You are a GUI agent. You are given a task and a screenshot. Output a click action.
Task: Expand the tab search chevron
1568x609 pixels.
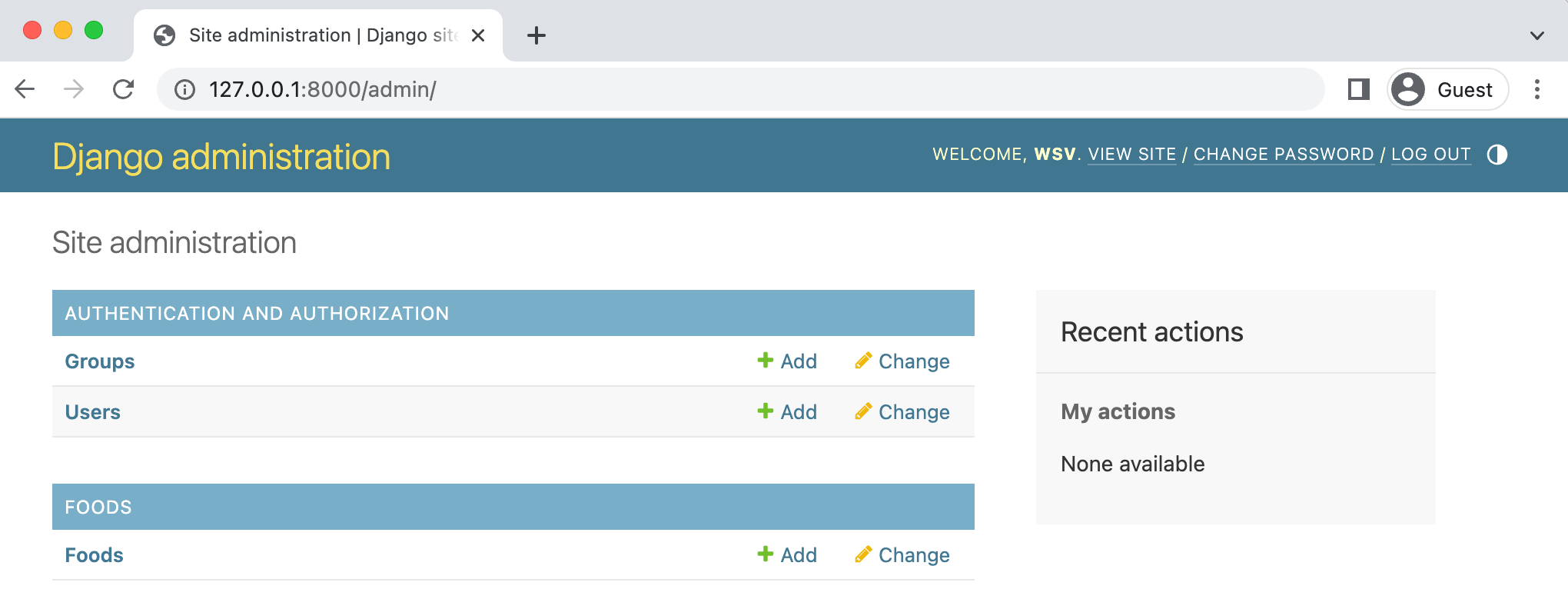[1536, 35]
